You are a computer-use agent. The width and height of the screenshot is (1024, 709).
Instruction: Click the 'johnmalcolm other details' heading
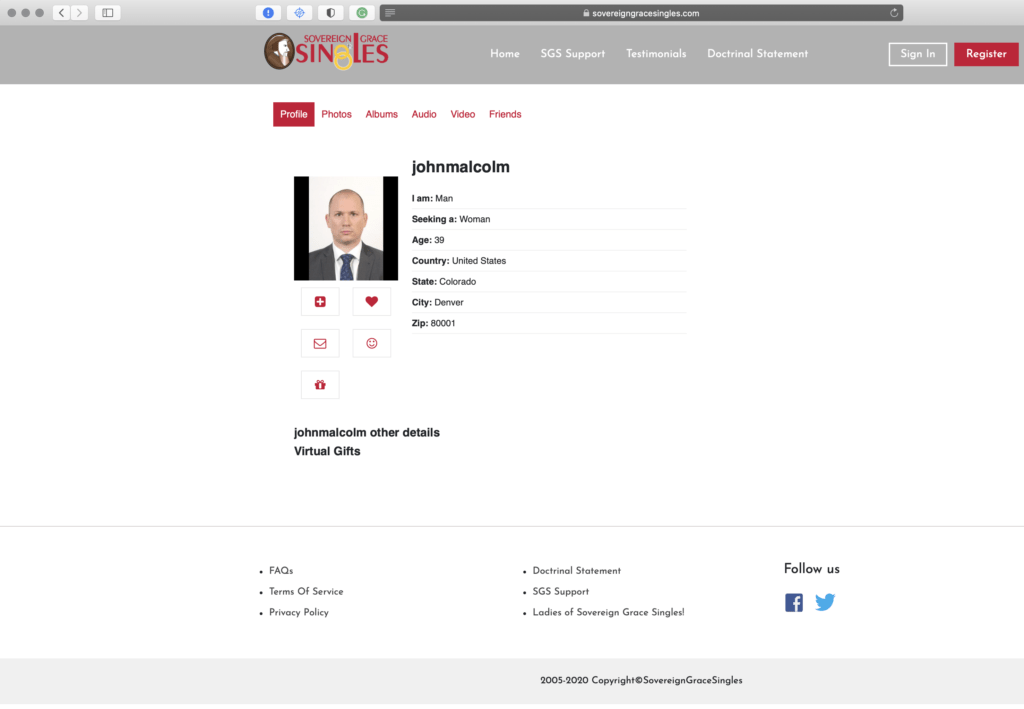click(367, 433)
